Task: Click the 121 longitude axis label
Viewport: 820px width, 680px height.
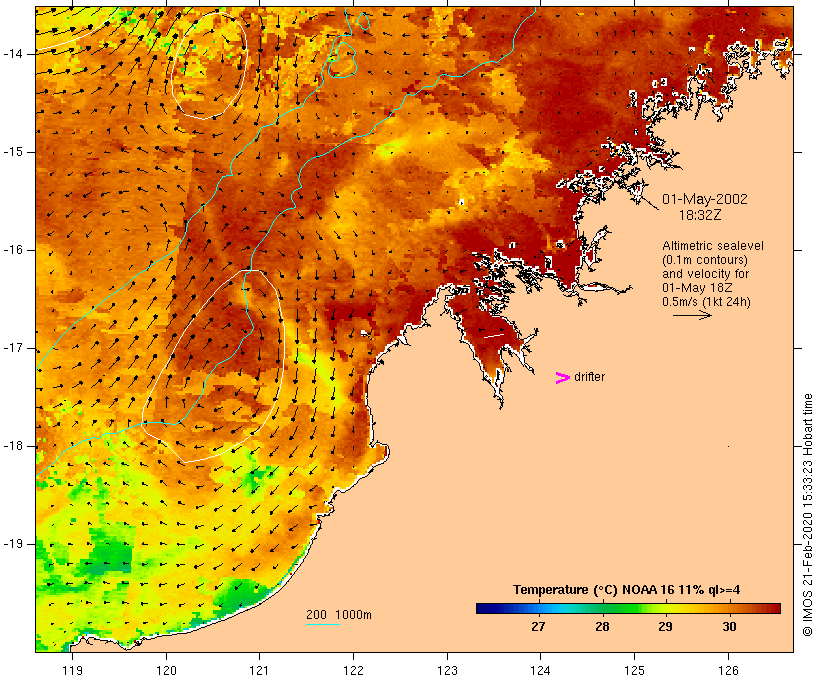Action: [259, 670]
